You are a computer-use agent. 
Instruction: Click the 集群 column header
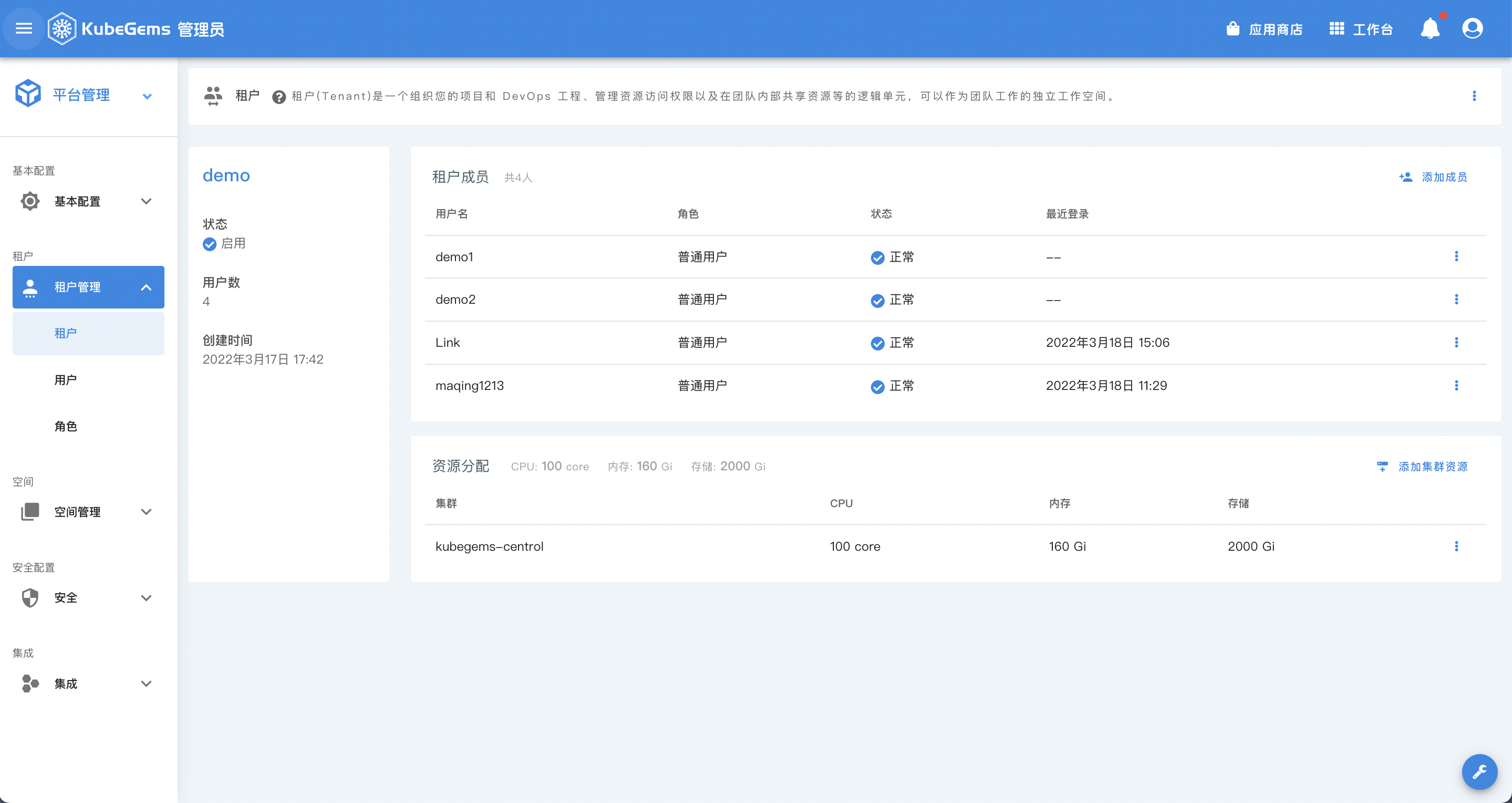click(446, 503)
